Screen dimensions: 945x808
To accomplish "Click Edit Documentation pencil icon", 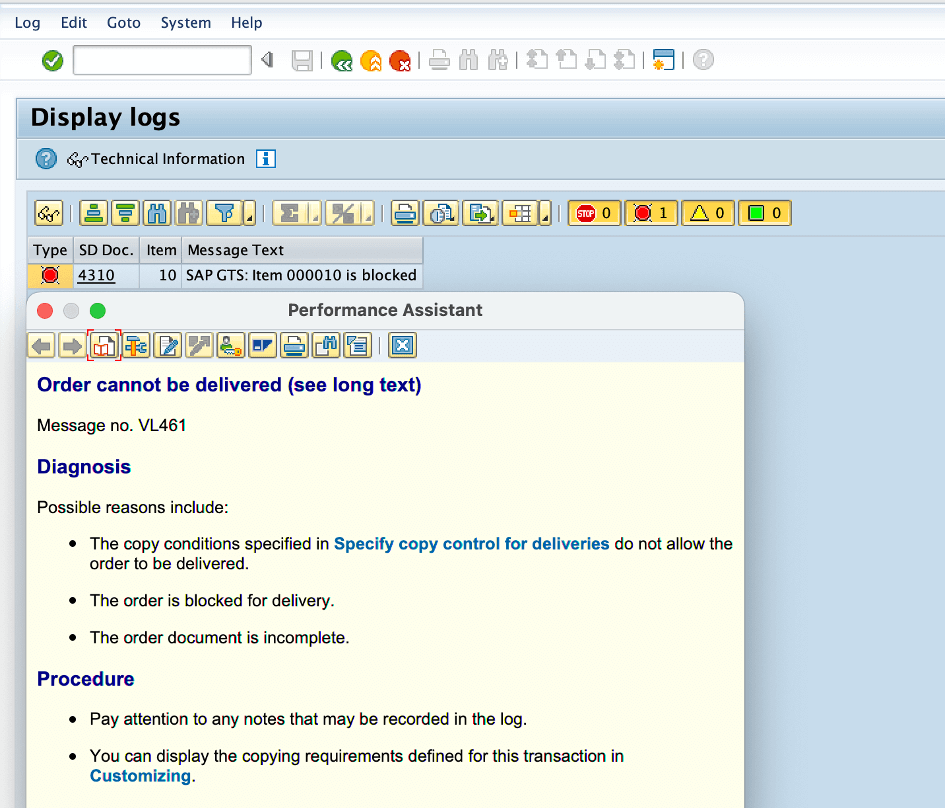I will [168, 346].
